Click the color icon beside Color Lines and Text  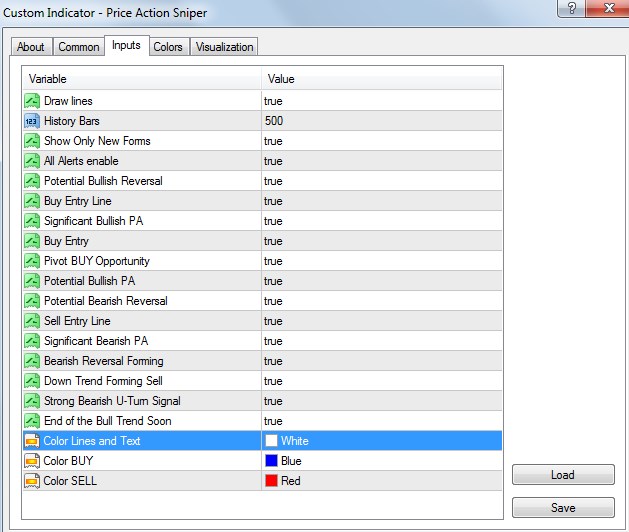click(32, 441)
